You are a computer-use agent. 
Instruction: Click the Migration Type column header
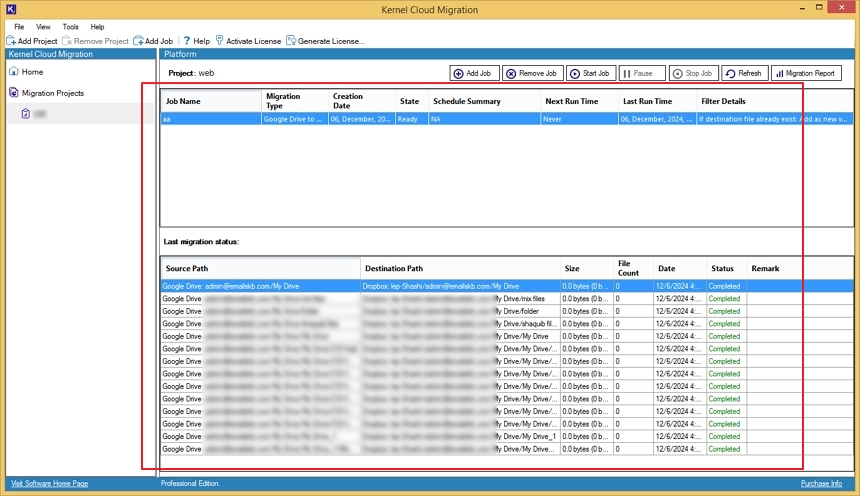(x=295, y=101)
